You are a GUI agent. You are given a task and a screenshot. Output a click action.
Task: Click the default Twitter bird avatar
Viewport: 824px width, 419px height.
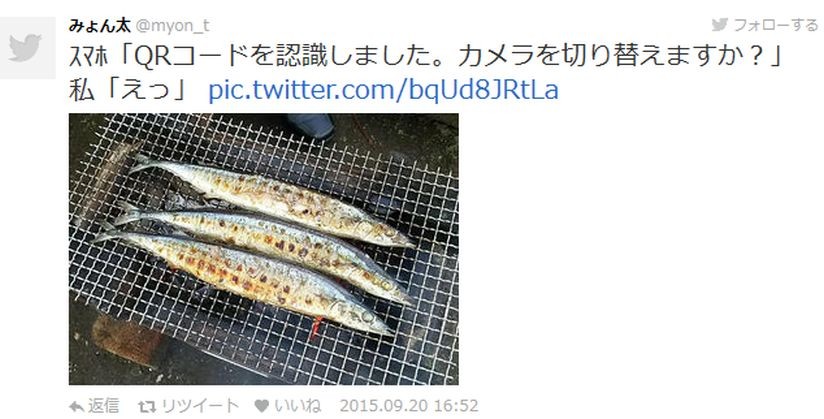tap(27, 48)
